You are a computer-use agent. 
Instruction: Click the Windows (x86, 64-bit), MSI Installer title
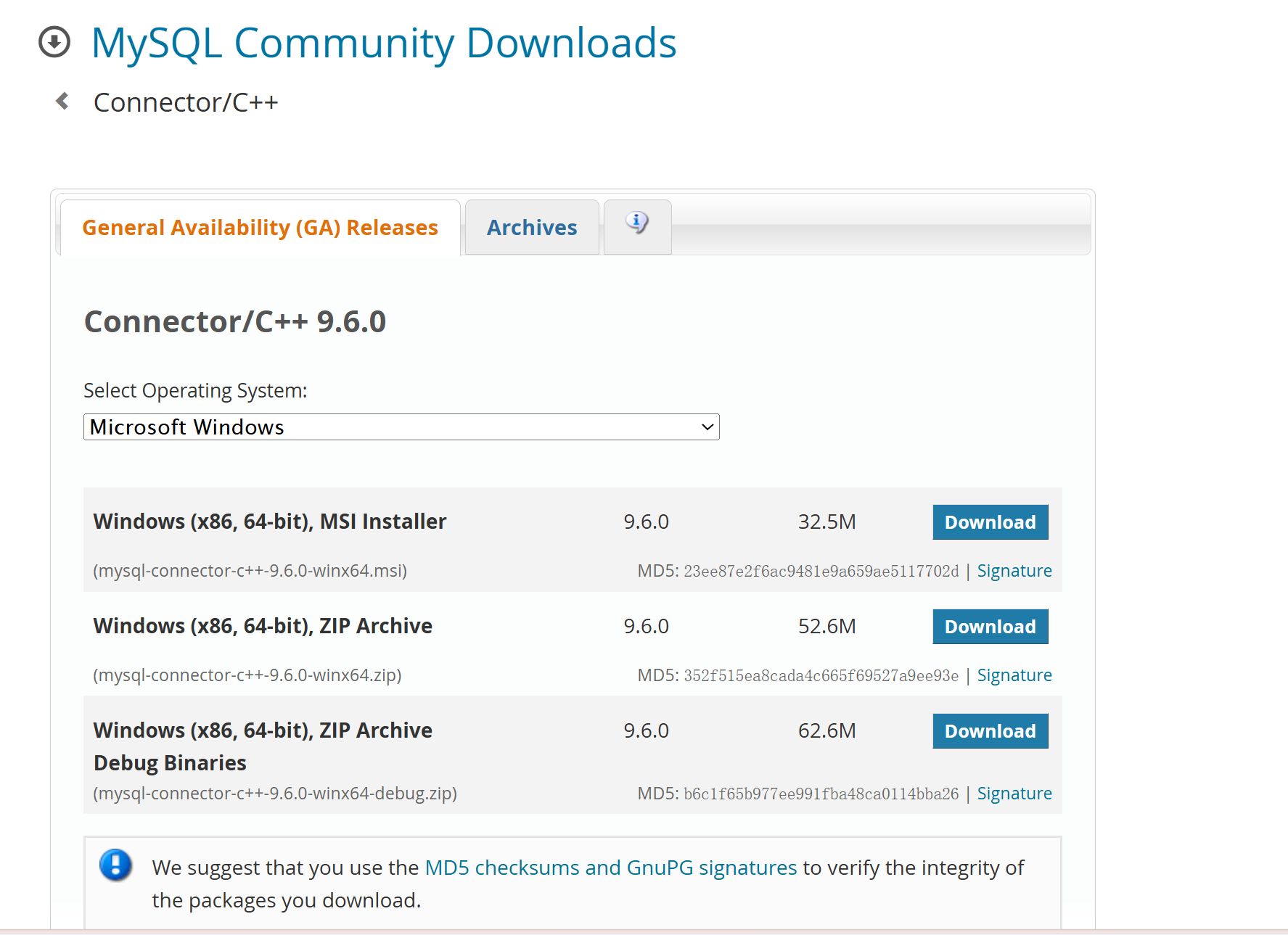[270, 522]
